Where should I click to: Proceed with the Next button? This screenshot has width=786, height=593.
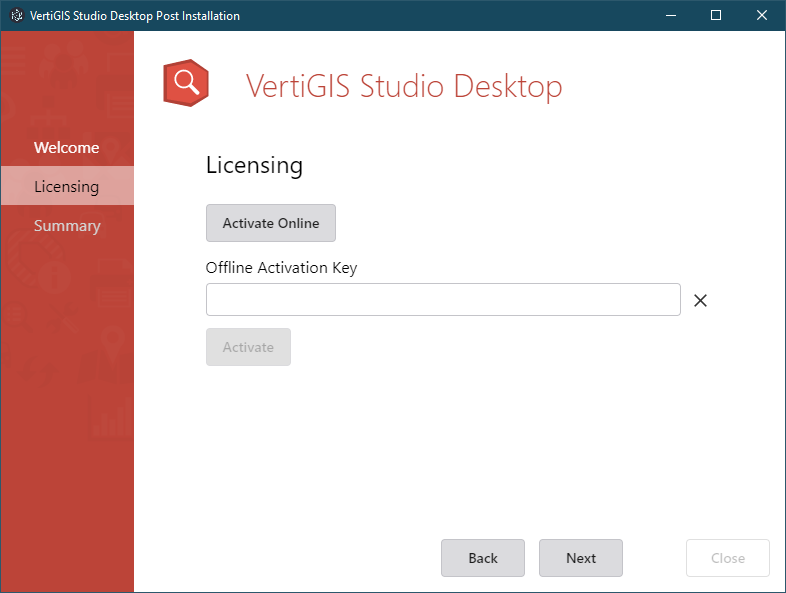coord(581,558)
